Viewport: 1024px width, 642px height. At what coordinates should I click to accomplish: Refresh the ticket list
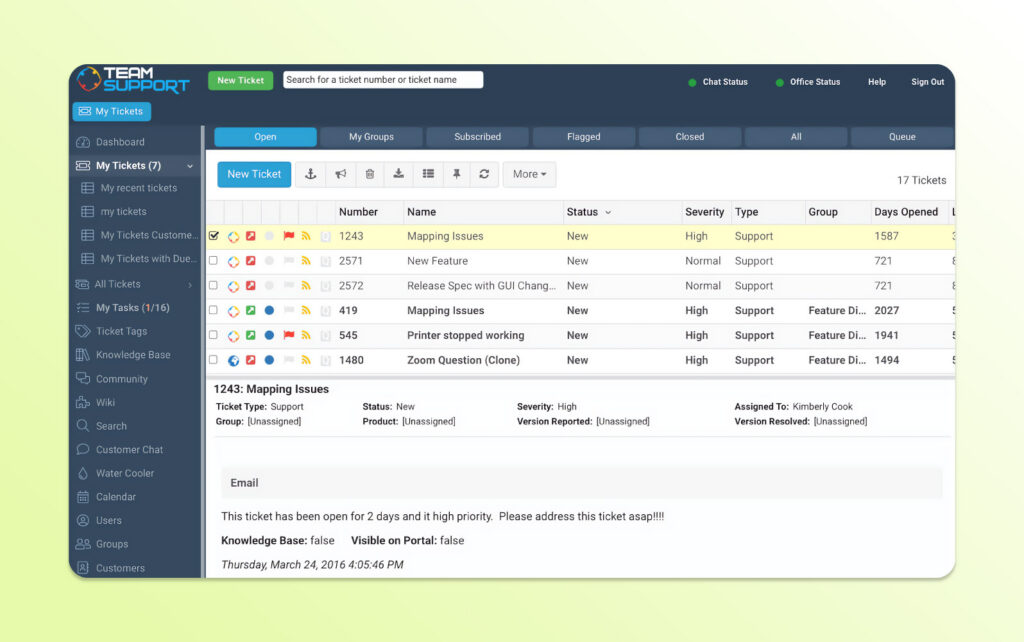coord(484,174)
